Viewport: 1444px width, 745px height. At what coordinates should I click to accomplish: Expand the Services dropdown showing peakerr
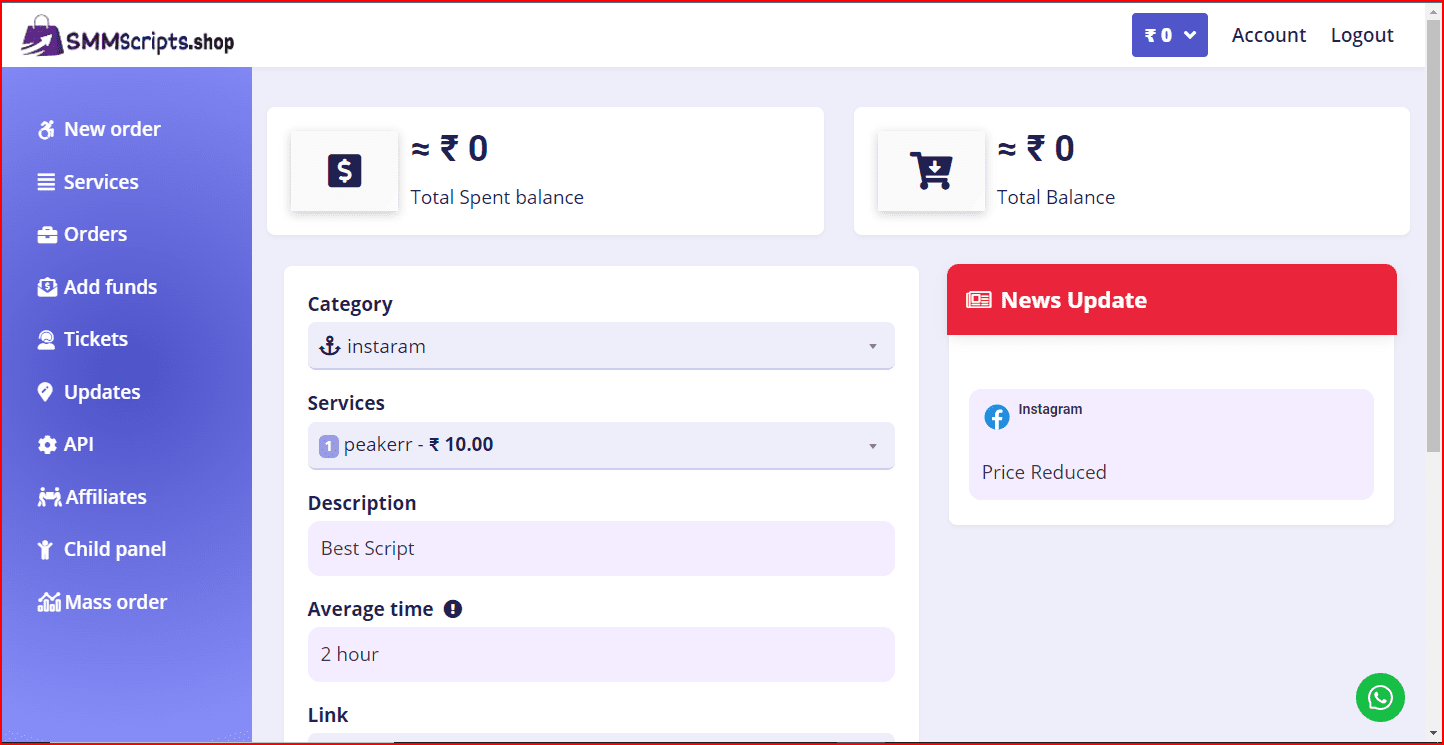click(x=600, y=445)
